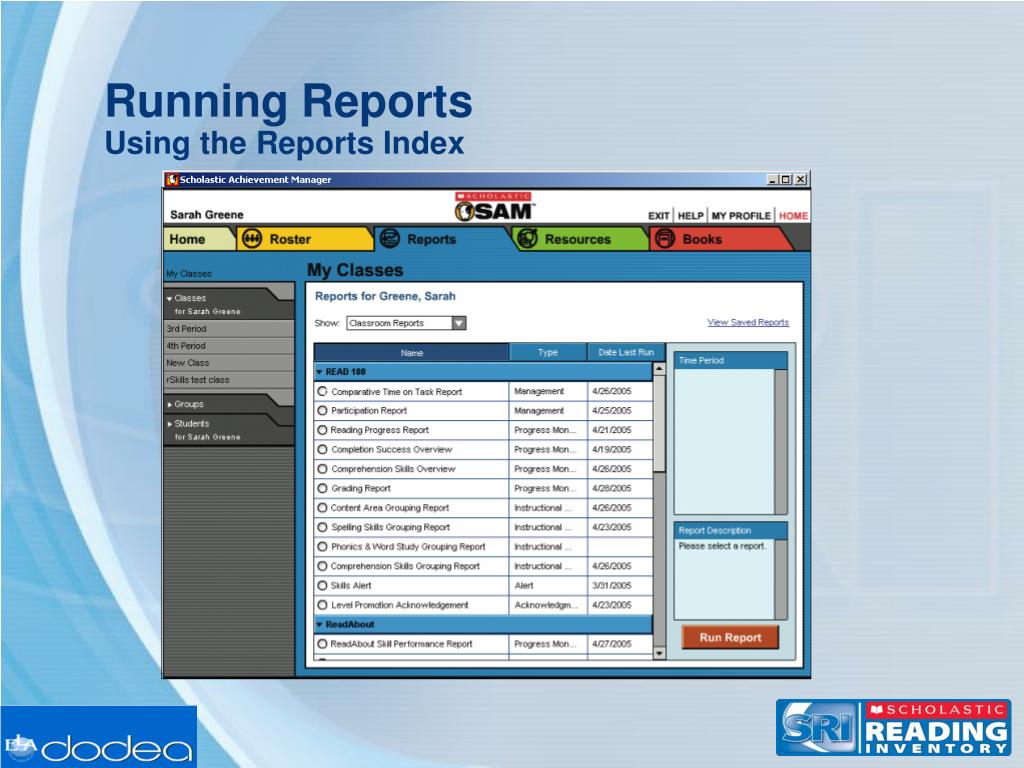This screenshot has height=768, width=1024.
Task: Click the Resources tab icon
Action: point(527,239)
